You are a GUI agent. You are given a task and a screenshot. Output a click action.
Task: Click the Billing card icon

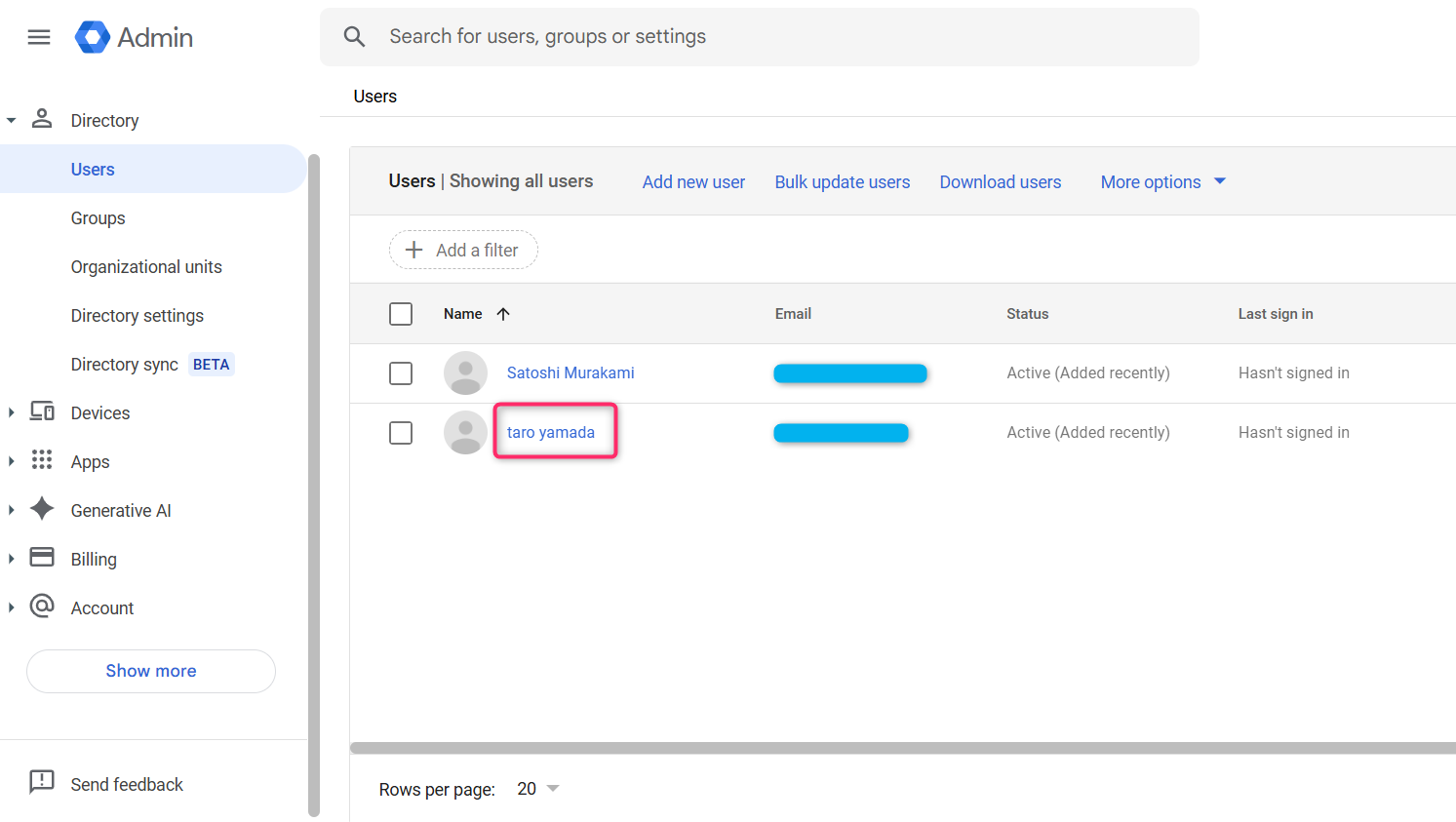tap(42, 557)
